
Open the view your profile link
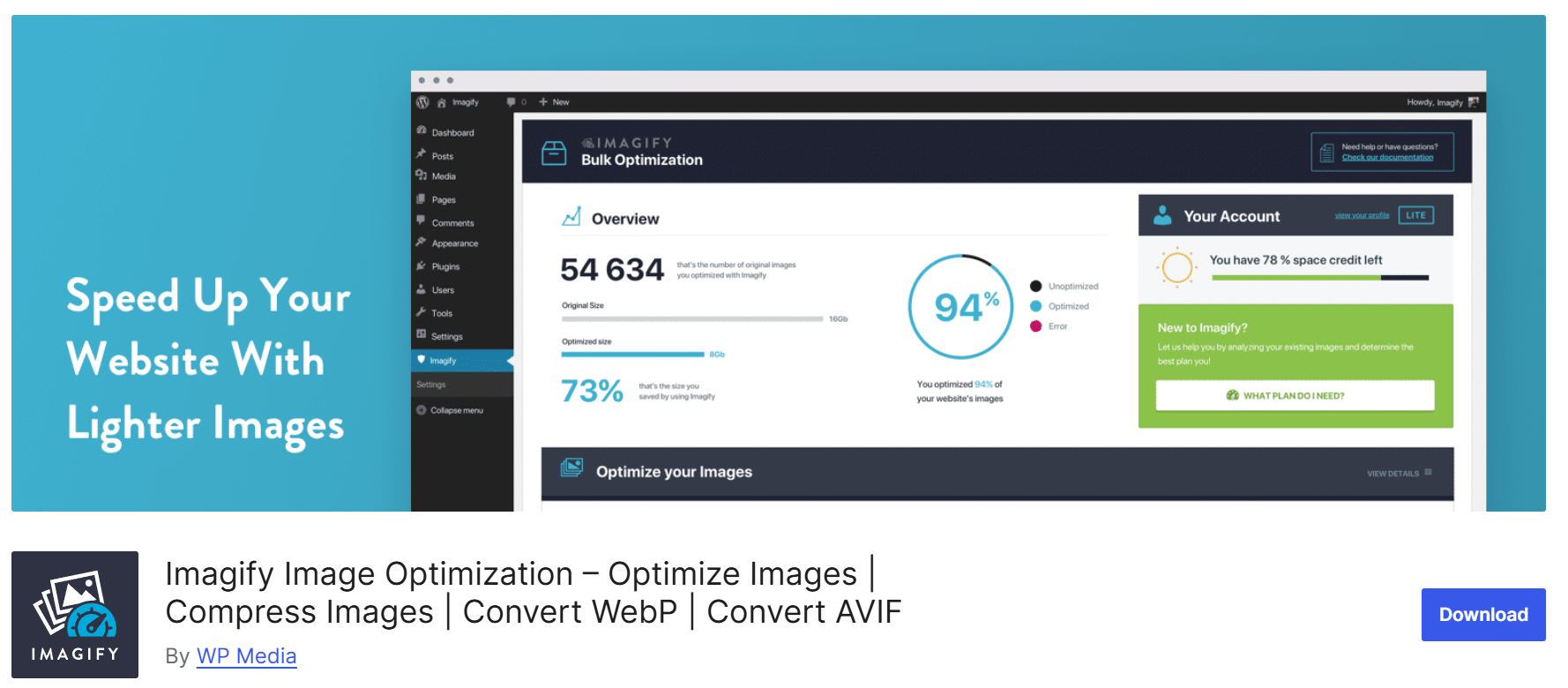coord(1362,215)
